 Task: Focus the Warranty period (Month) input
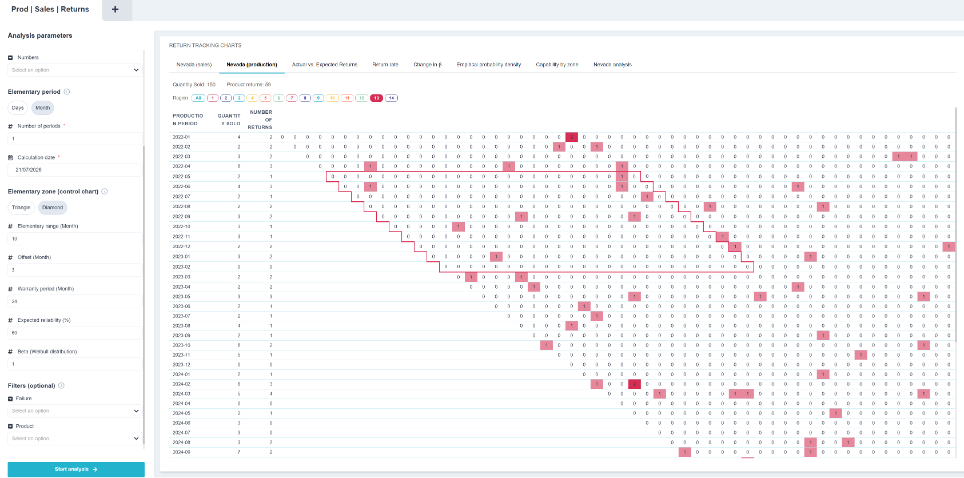point(74,301)
